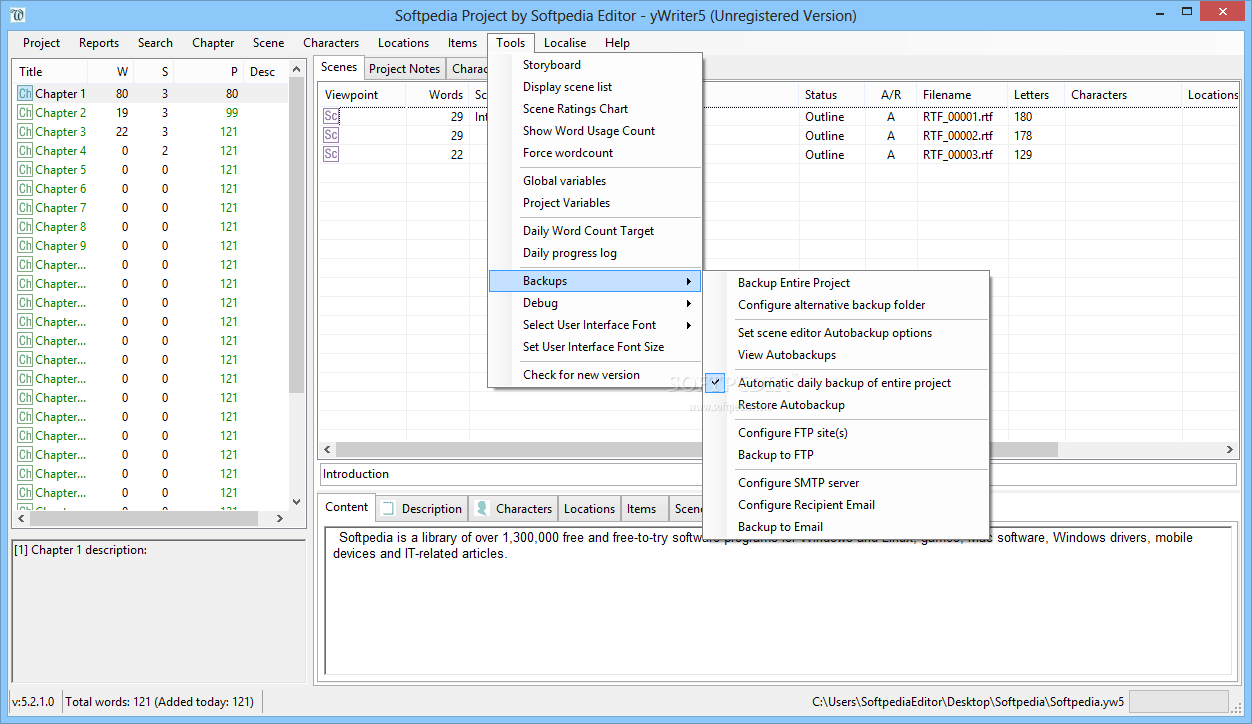
Task: Click chapter list scrollbar down arrow
Action: pos(296,502)
